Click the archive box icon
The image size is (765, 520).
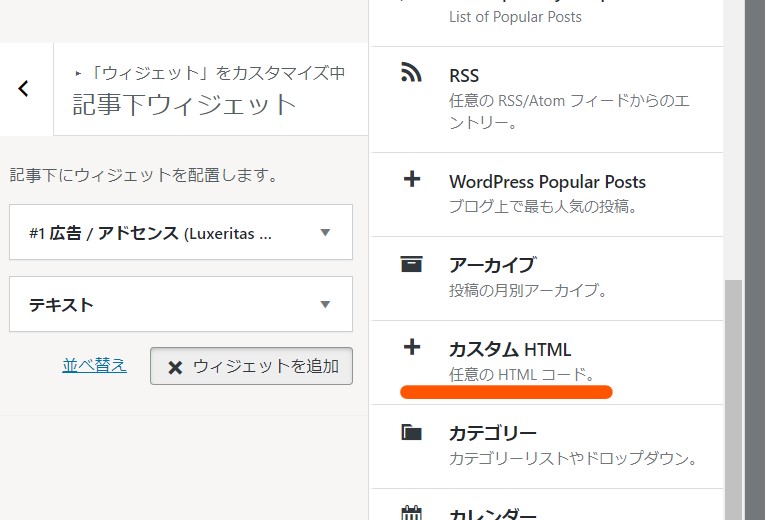411,264
